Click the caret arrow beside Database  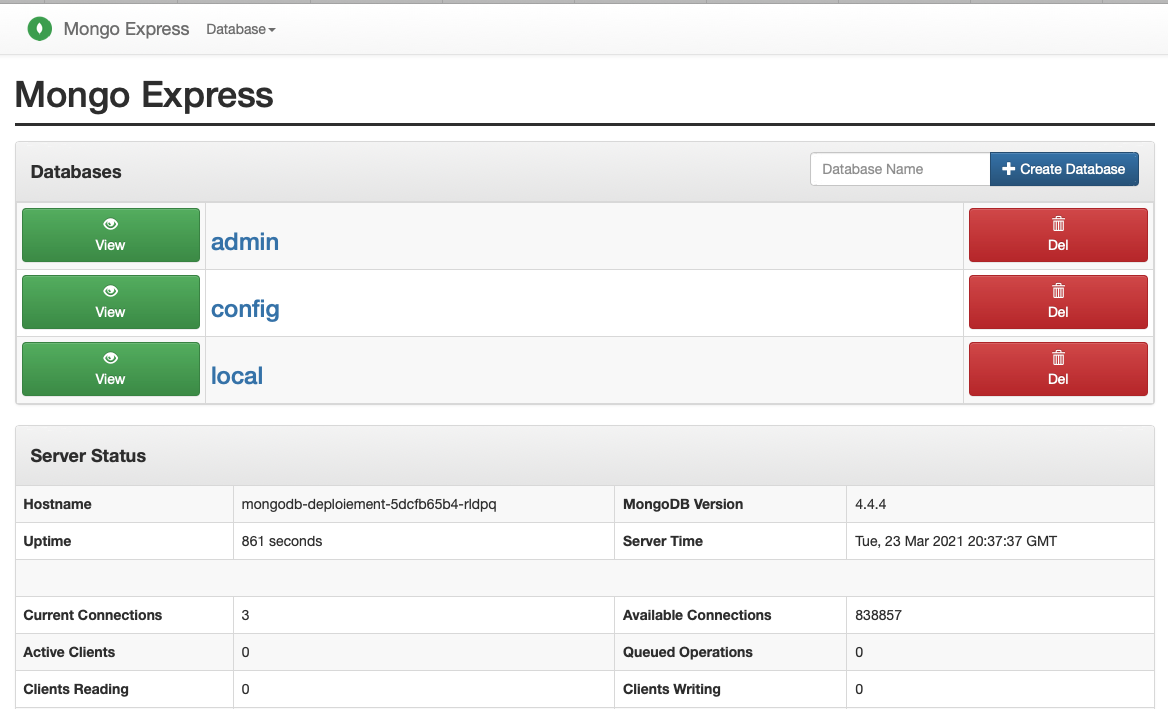272,30
